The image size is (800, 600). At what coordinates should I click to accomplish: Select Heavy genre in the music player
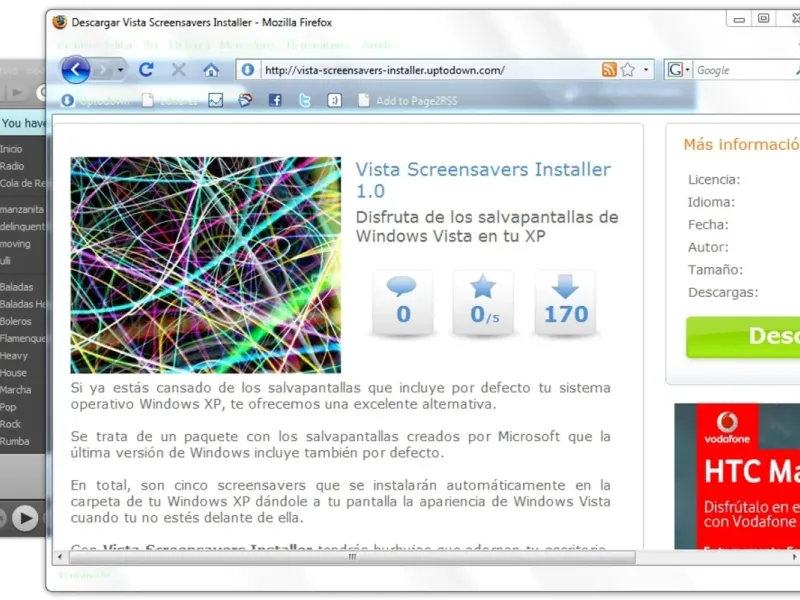pyautogui.click(x=14, y=356)
